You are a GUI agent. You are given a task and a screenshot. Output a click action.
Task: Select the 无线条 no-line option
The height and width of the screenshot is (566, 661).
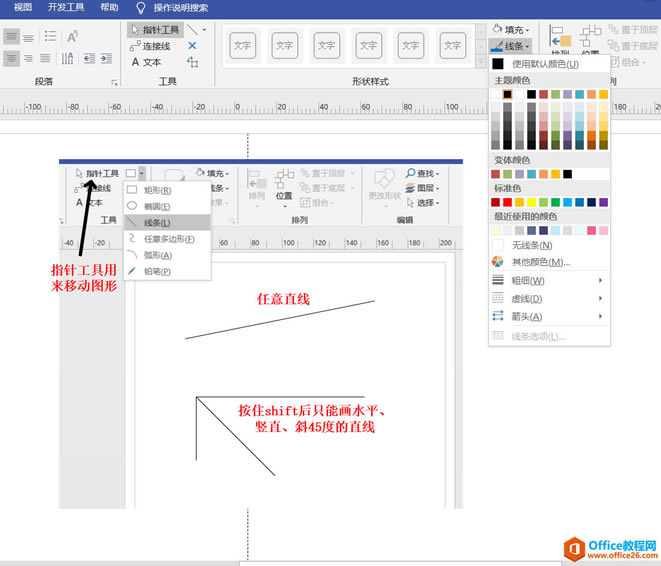click(x=531, y=245)
